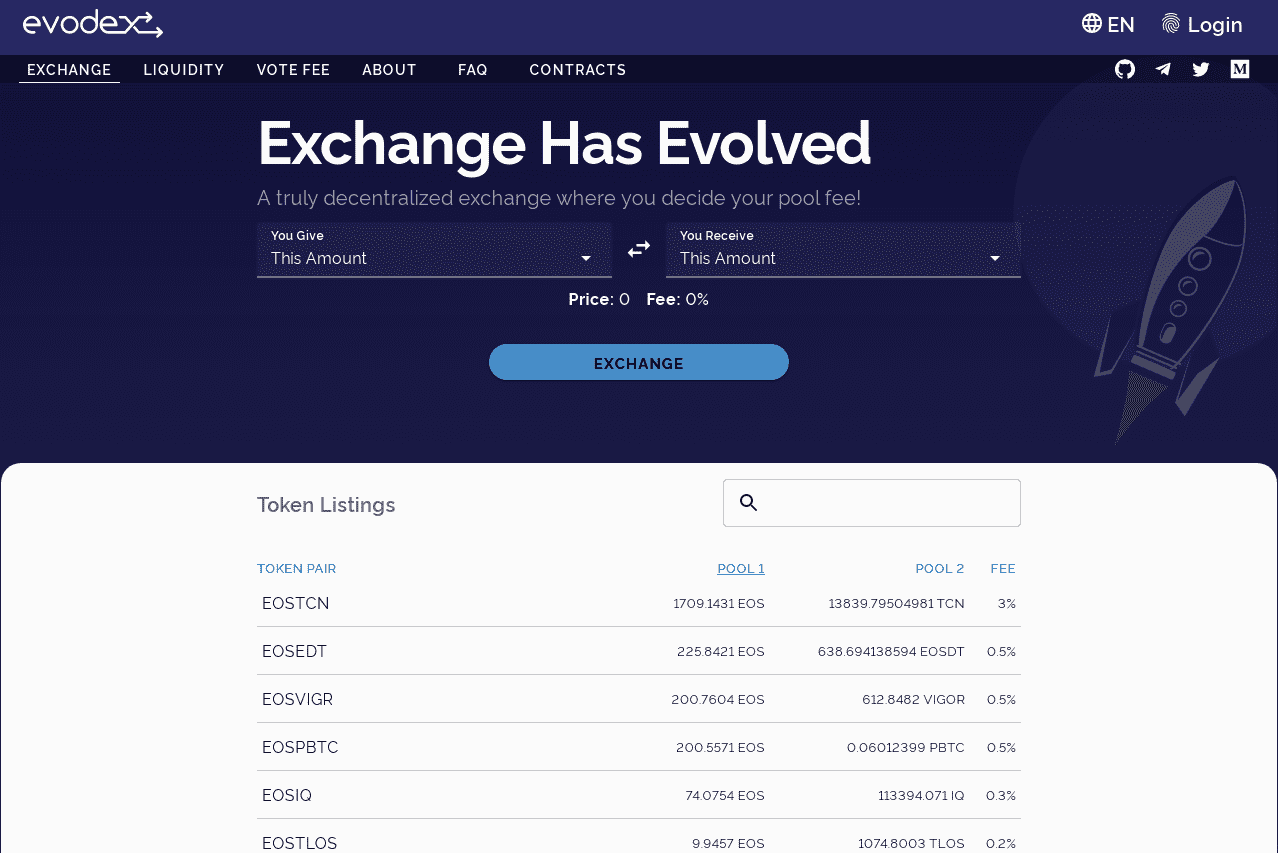Viewport: 1280px width, 853px height.
Task: Switch to the EXCHANGE tab
Action: 69,70
